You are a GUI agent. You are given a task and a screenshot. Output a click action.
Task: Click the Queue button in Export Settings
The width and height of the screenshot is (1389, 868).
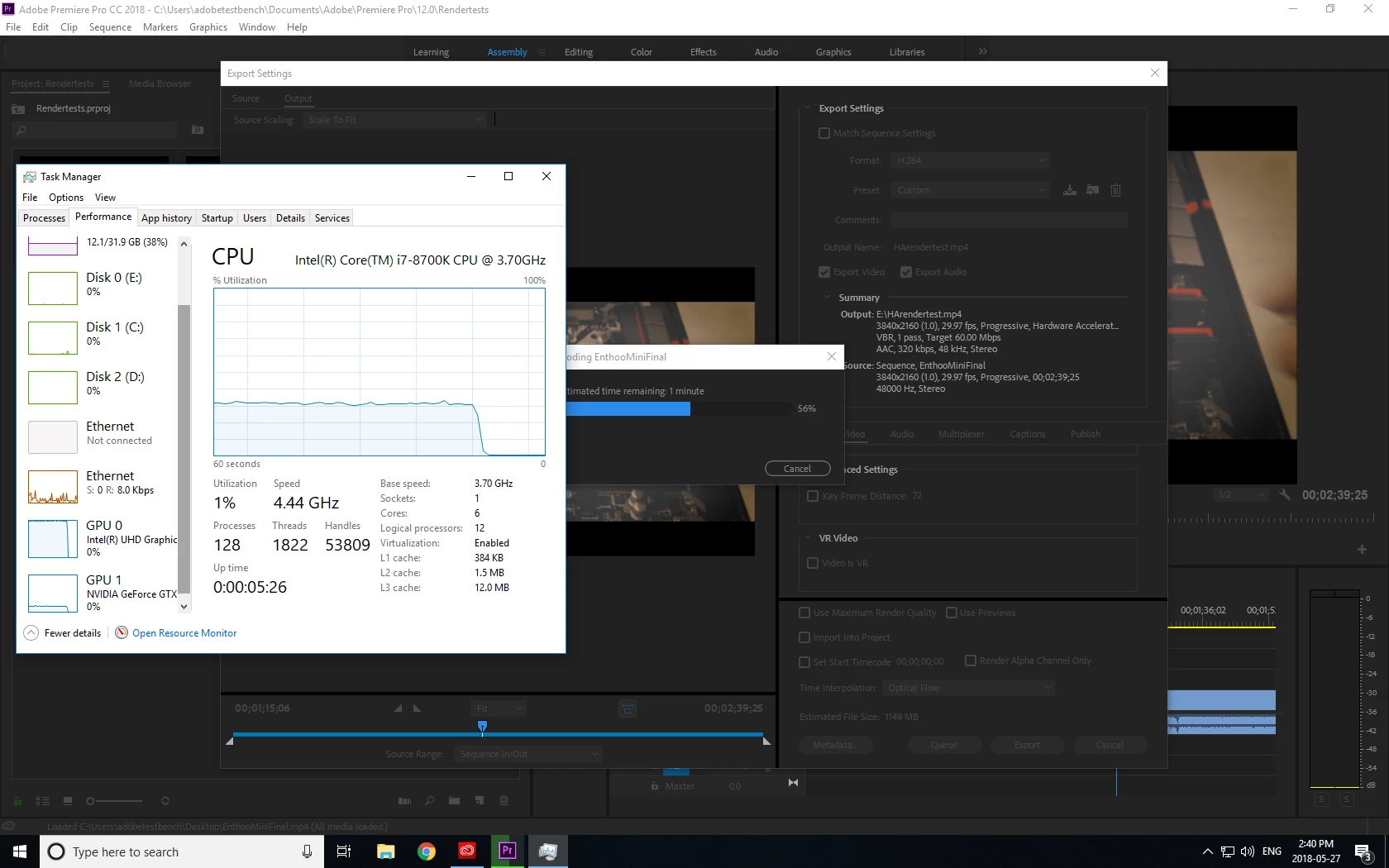click(x=944, y=745)
